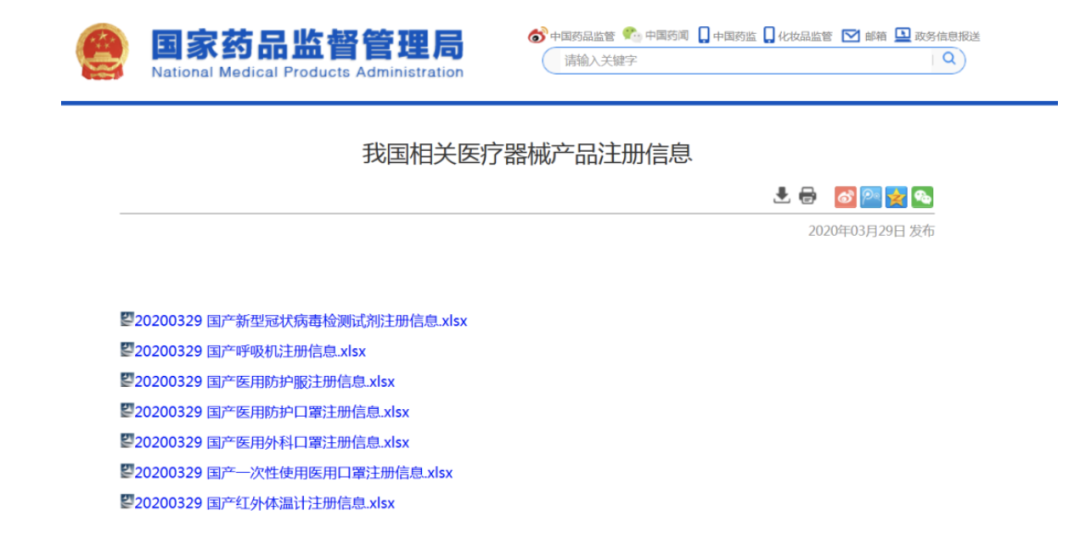
Task: Click the download icon below the title
Action: (x=782, y=195)
